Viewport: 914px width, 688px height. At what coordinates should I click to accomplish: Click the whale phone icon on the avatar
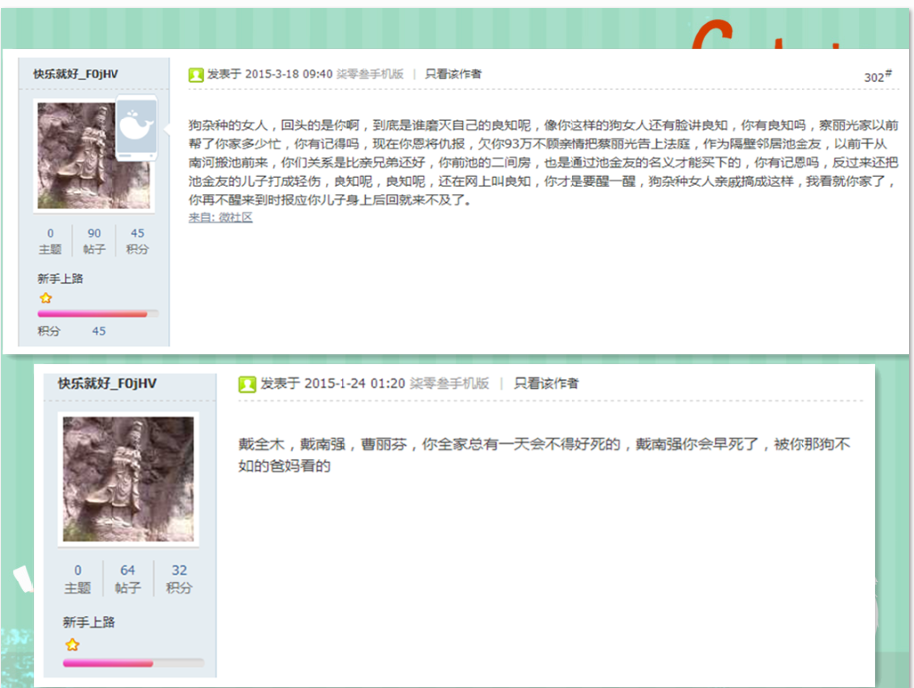coord(136,128)
